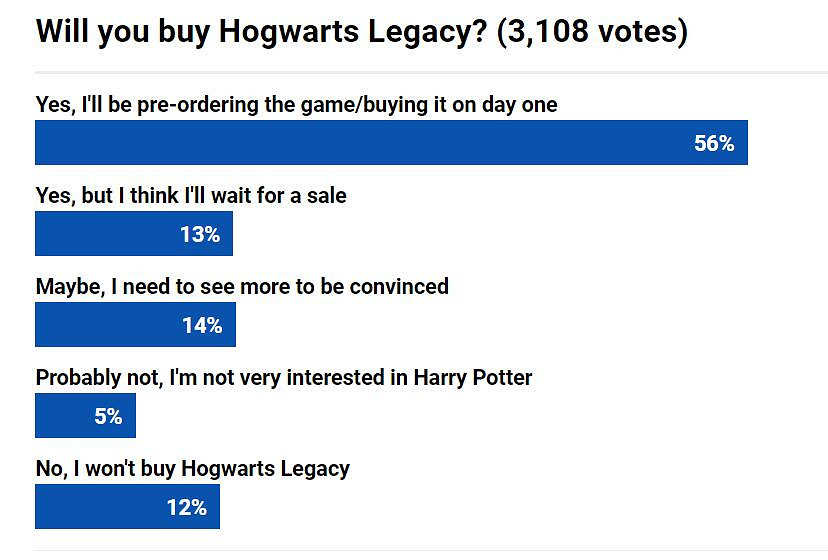Image resolution: width=828 pixels, height=560 pixels.
Task: Click the 14% percentage text
Action: coord(202,325)
